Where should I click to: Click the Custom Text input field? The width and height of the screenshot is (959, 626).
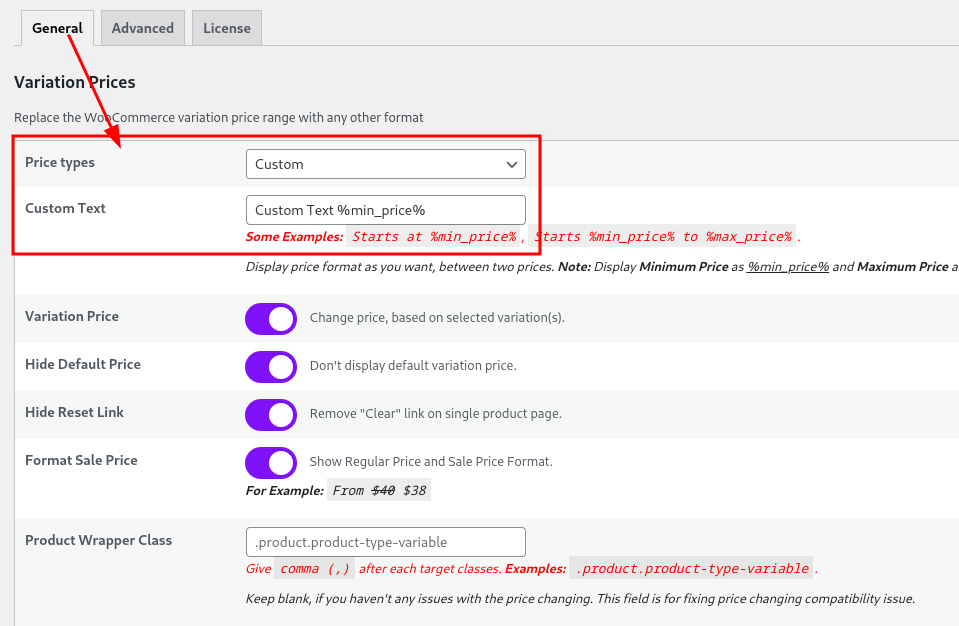coord(386,210)
